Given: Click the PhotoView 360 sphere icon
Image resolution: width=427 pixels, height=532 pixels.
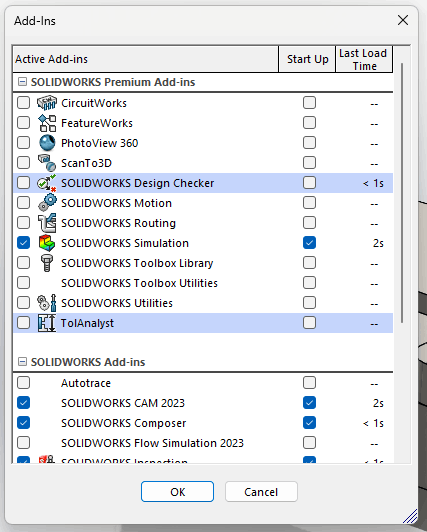Looking at the screenshot, I should (x=47, y=143).
